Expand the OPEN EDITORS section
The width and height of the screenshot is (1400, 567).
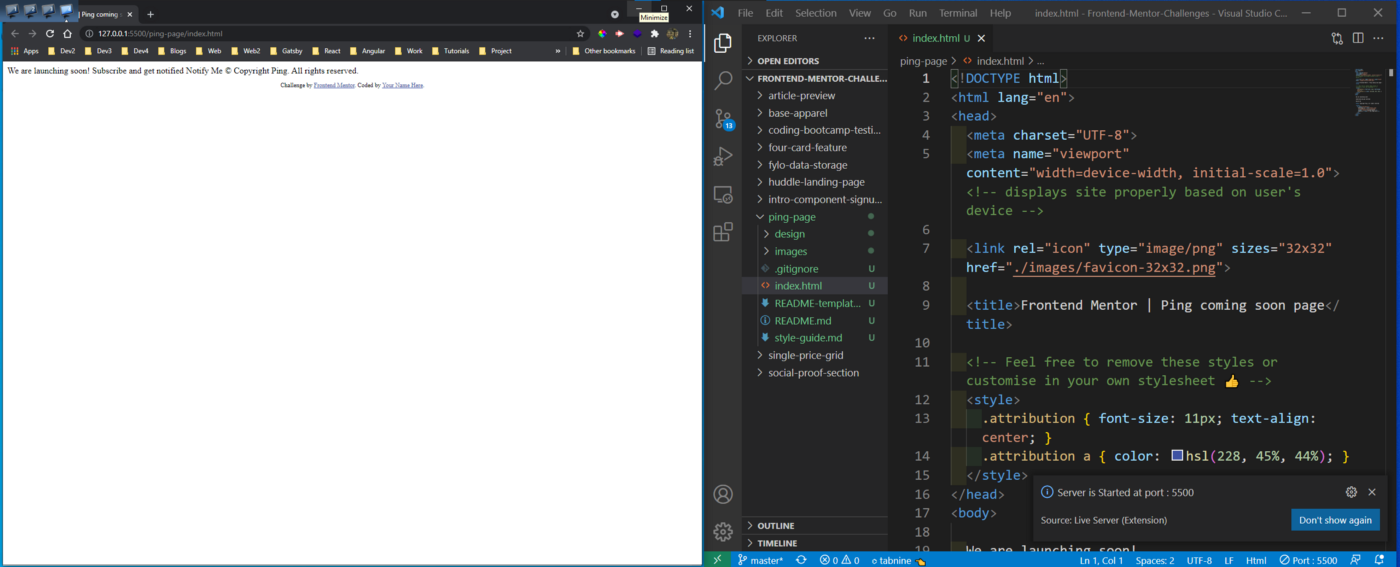pyautogui.click(x=814, y=61)
